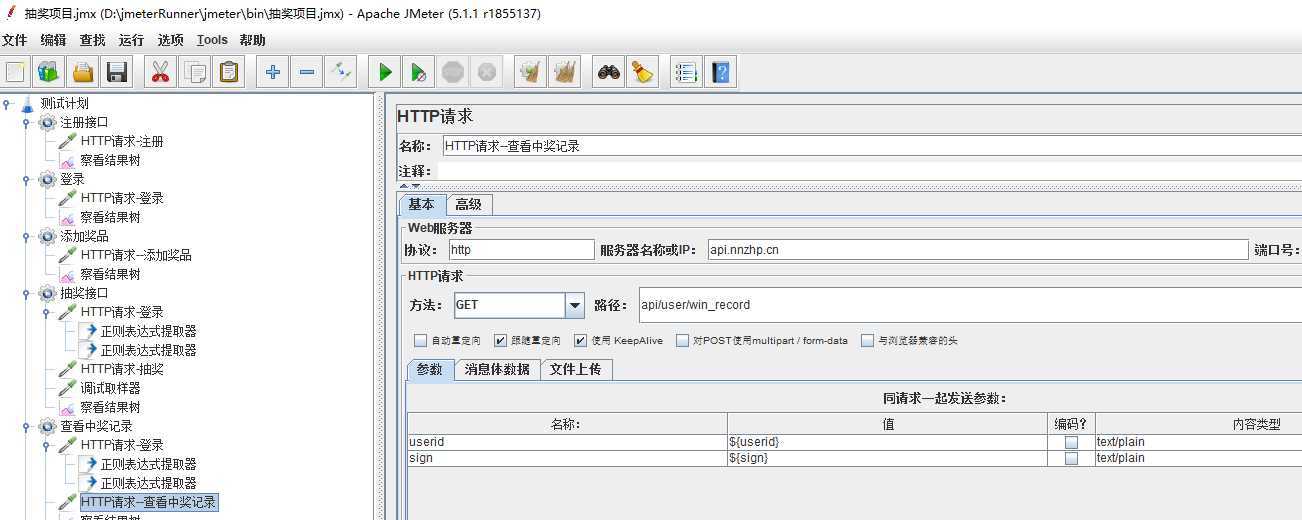This screenshot has width=1302, height=520.
Task: Select the 注册接口 thread group
Action: [x=84, y=122]
